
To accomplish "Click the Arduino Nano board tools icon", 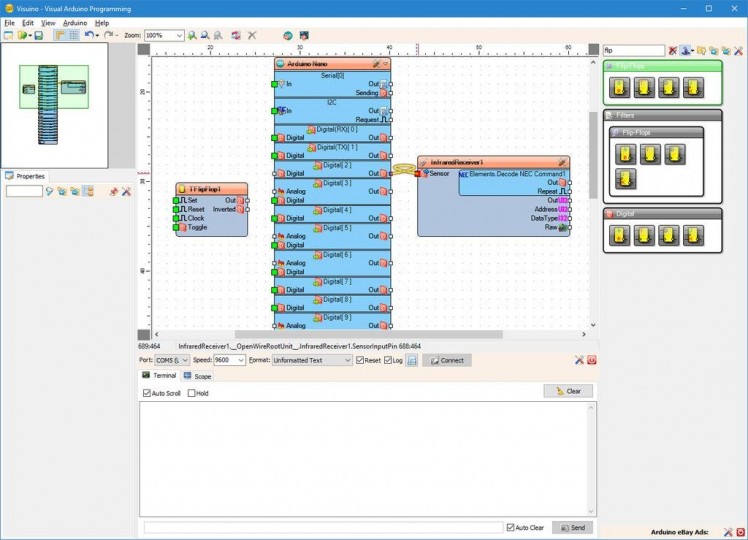I will [x=376, y=63].
